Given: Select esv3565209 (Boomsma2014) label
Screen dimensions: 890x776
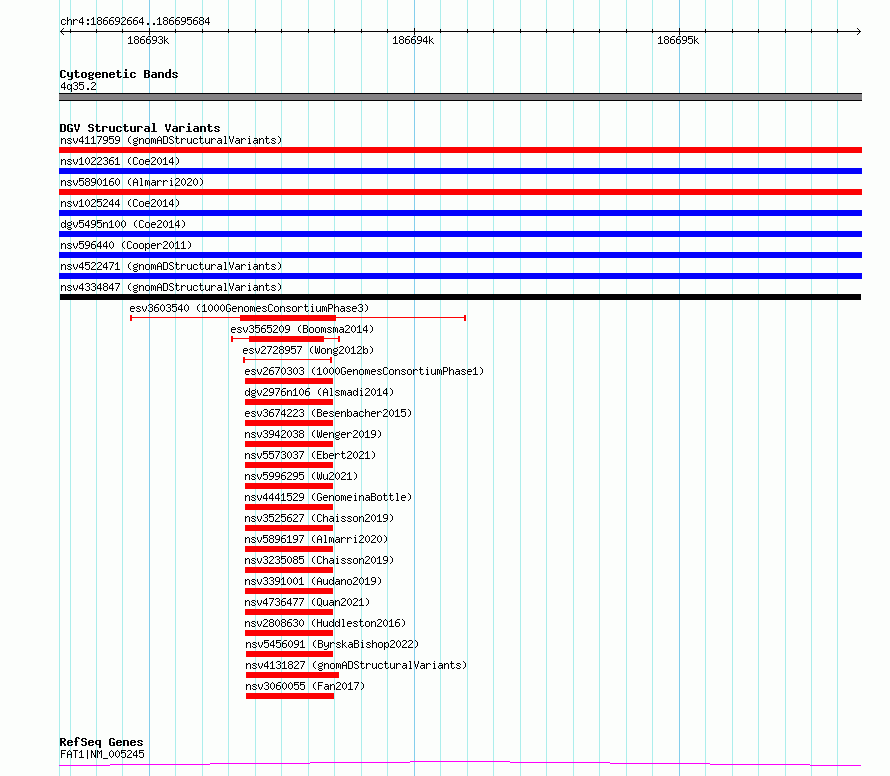Looking at the screenshot, I should click(302, 329).
